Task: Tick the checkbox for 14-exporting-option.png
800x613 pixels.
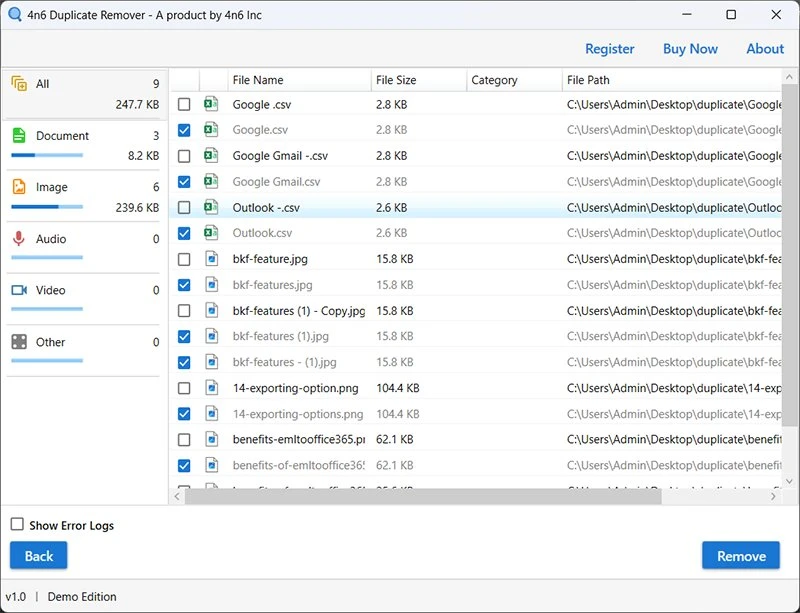Action: point(183,388)
